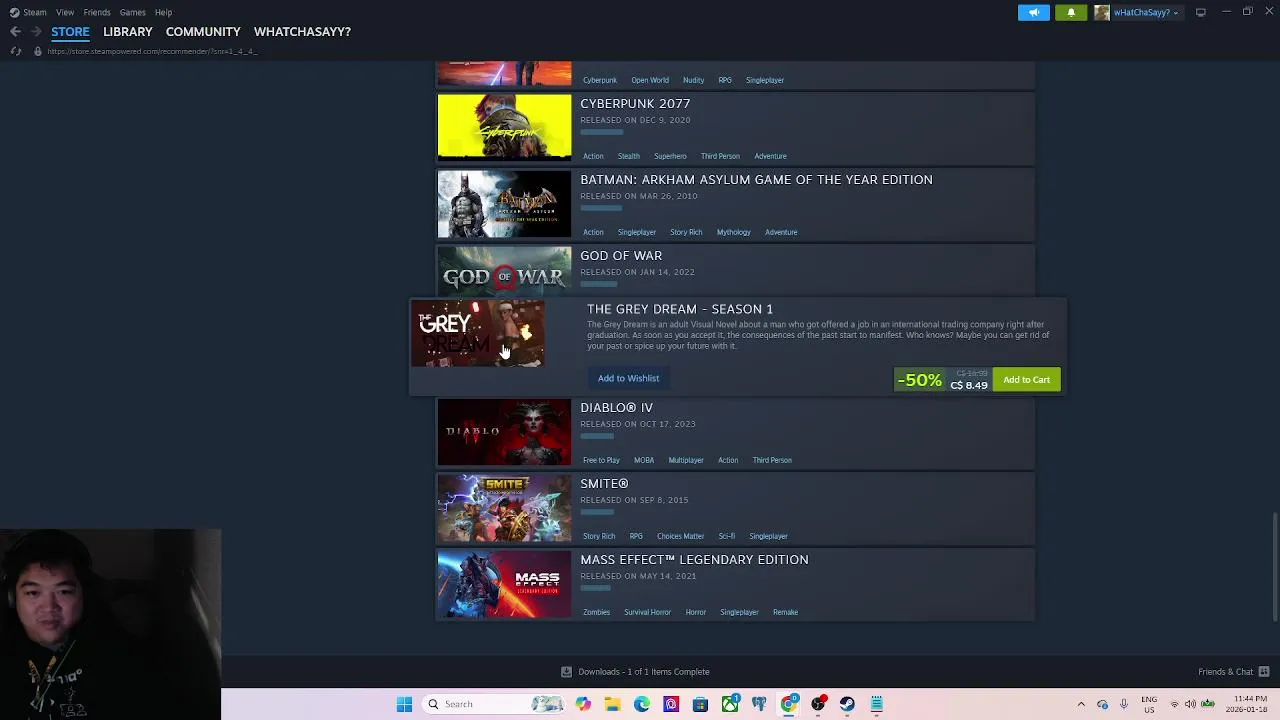
Task: Launch Copilot from the taskbar
Action: click(583, 704)
